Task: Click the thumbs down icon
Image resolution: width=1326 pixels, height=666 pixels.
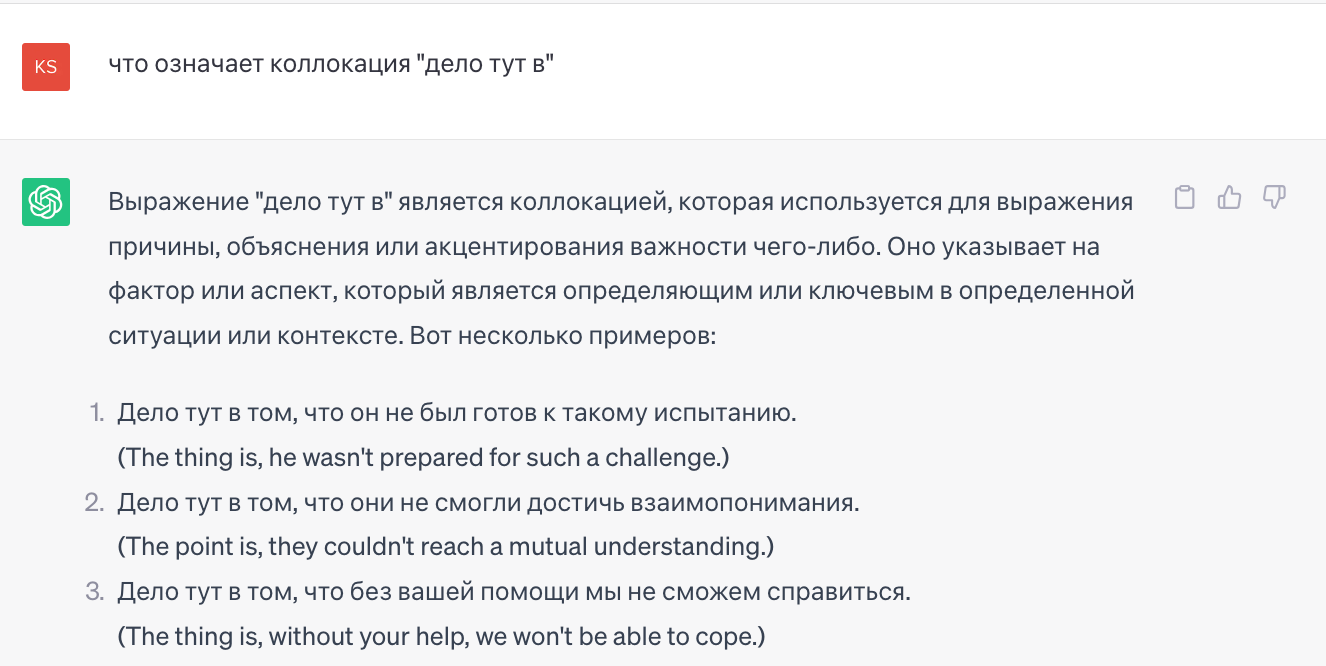Action: (x=1274, y=198)
